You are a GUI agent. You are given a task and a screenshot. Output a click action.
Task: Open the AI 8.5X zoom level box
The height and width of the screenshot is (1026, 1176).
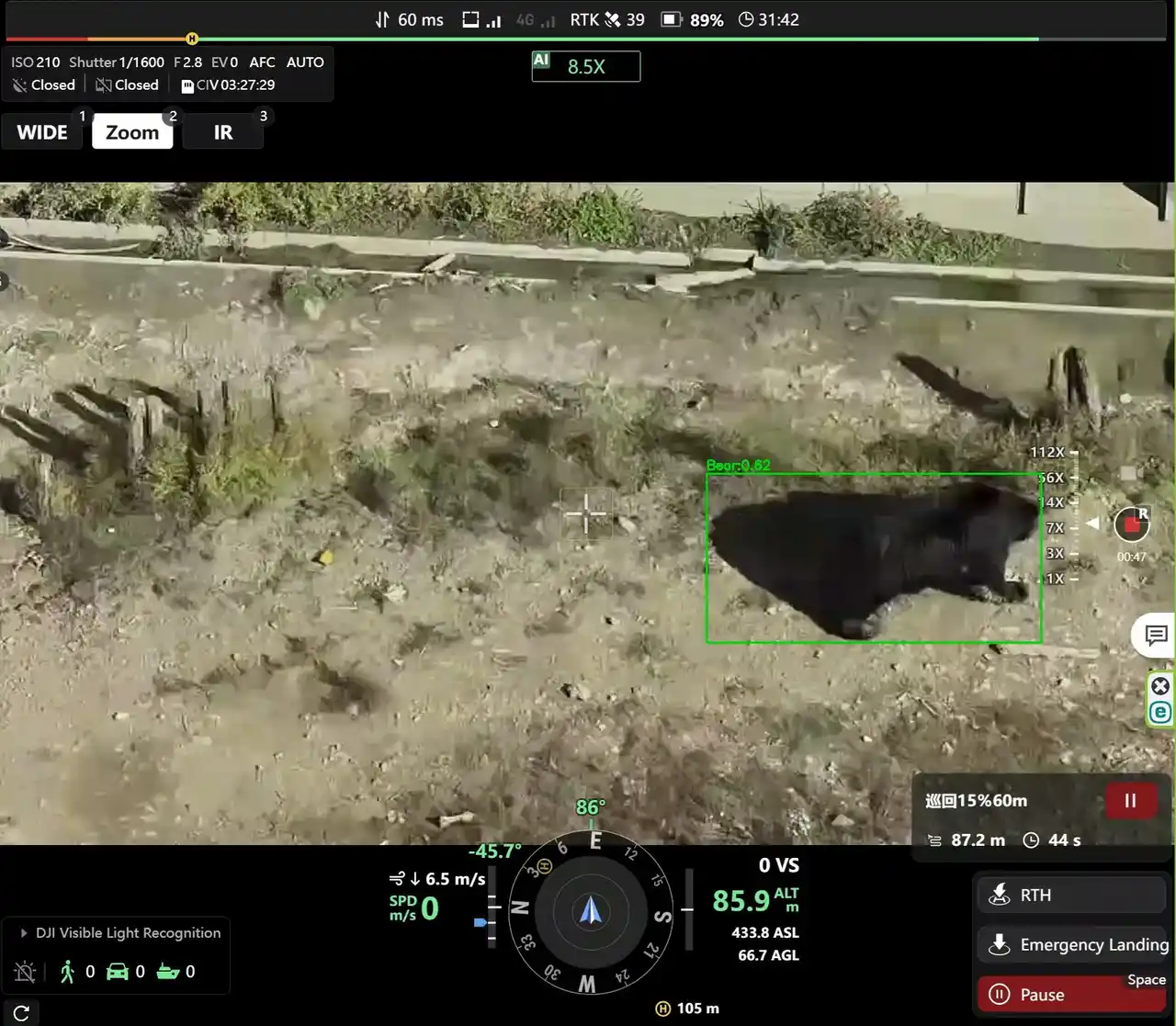(585, 67)
